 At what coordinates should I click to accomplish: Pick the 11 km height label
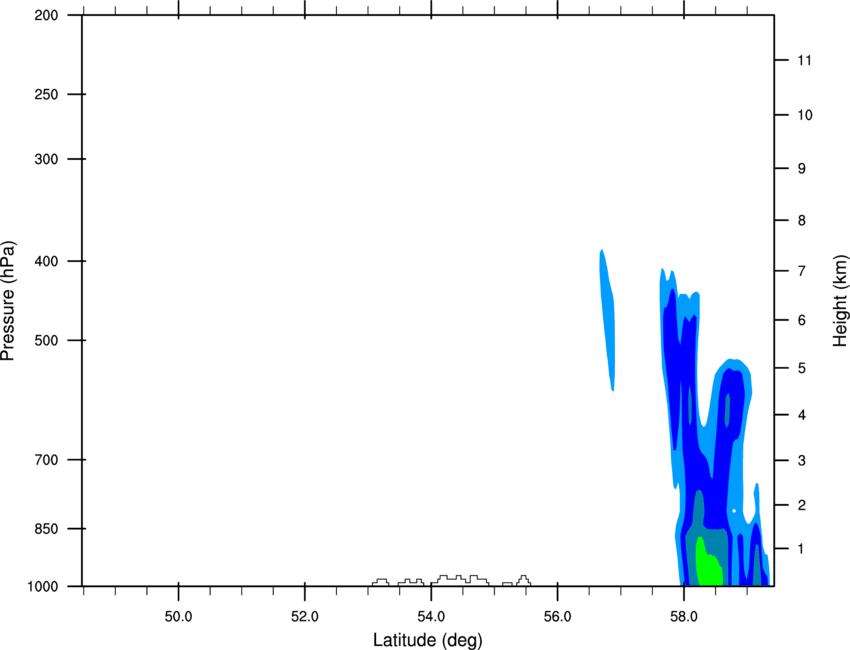point(804,60)
